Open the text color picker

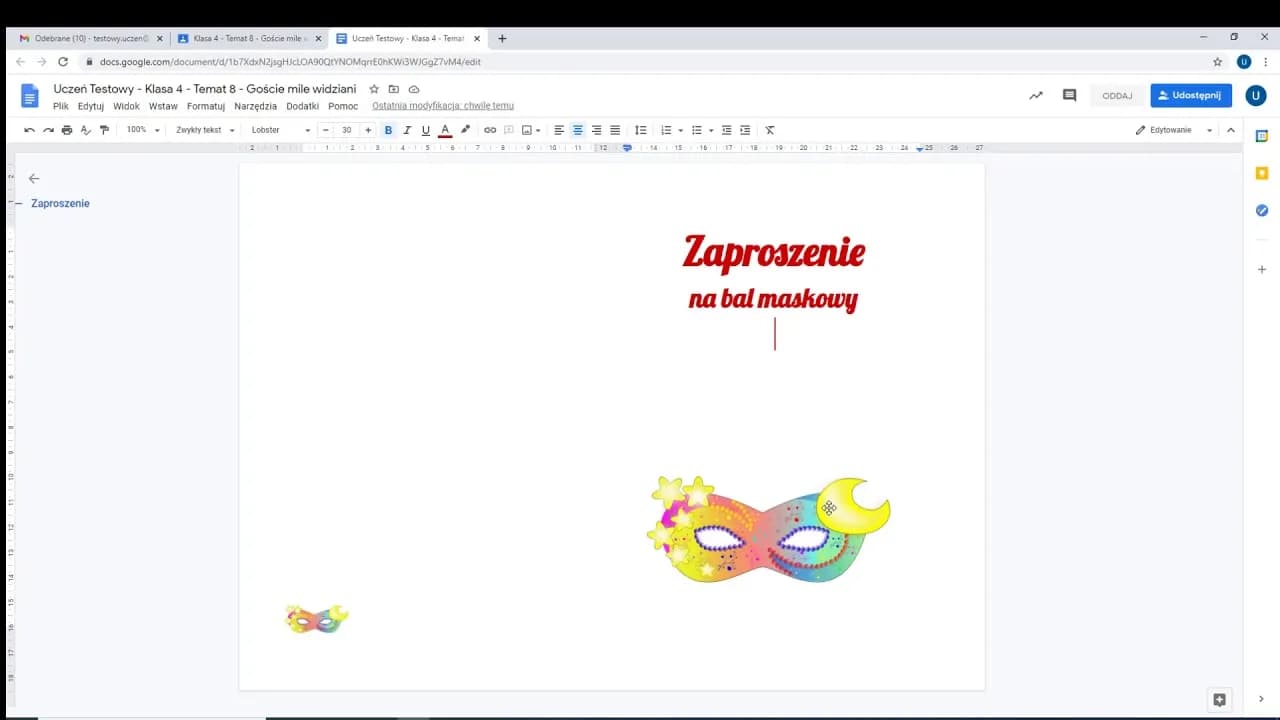pyautogui.click(x=444, y=129)
